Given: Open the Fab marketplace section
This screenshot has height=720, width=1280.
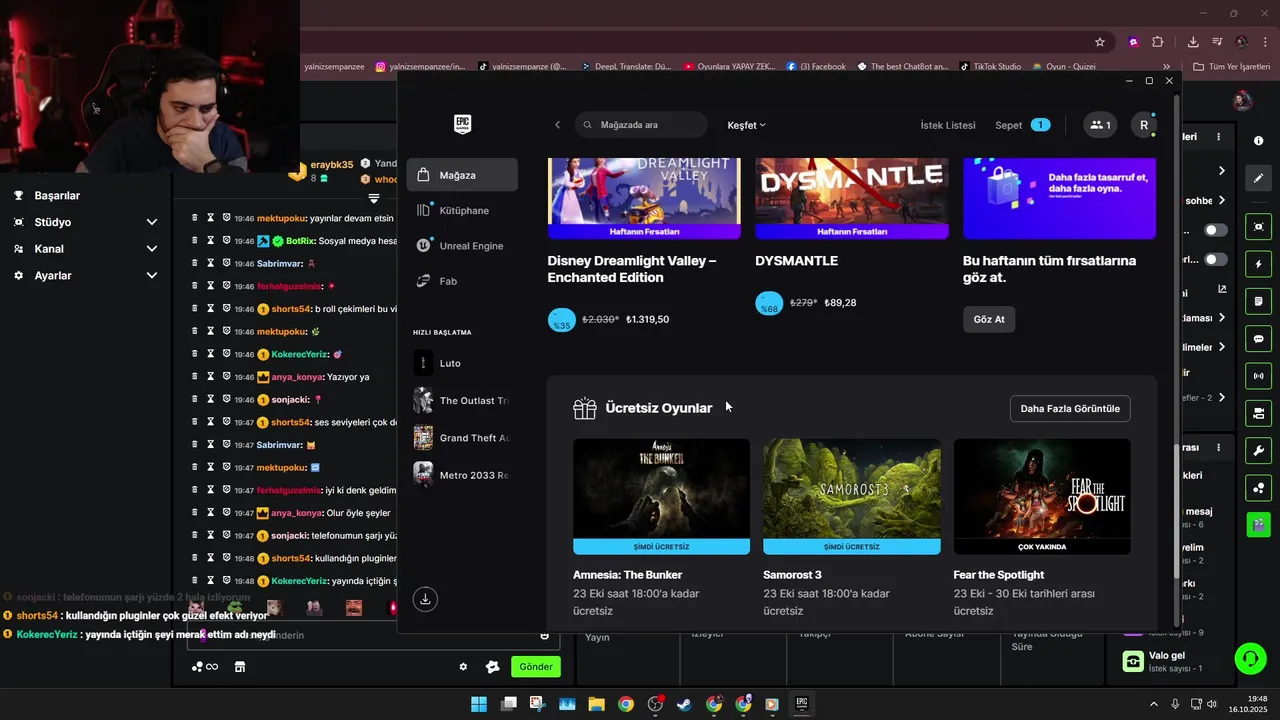Looking at the screenshot, I should pos(462,281).
